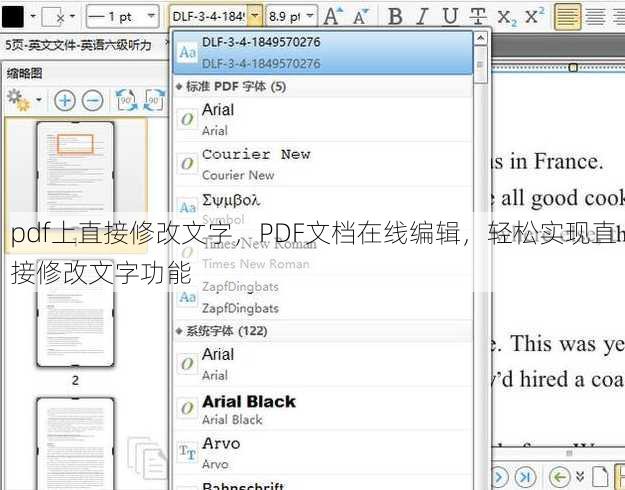Toggle strikethrough formatting
Viewport: 625px width, 490px height.
point(478,17)
